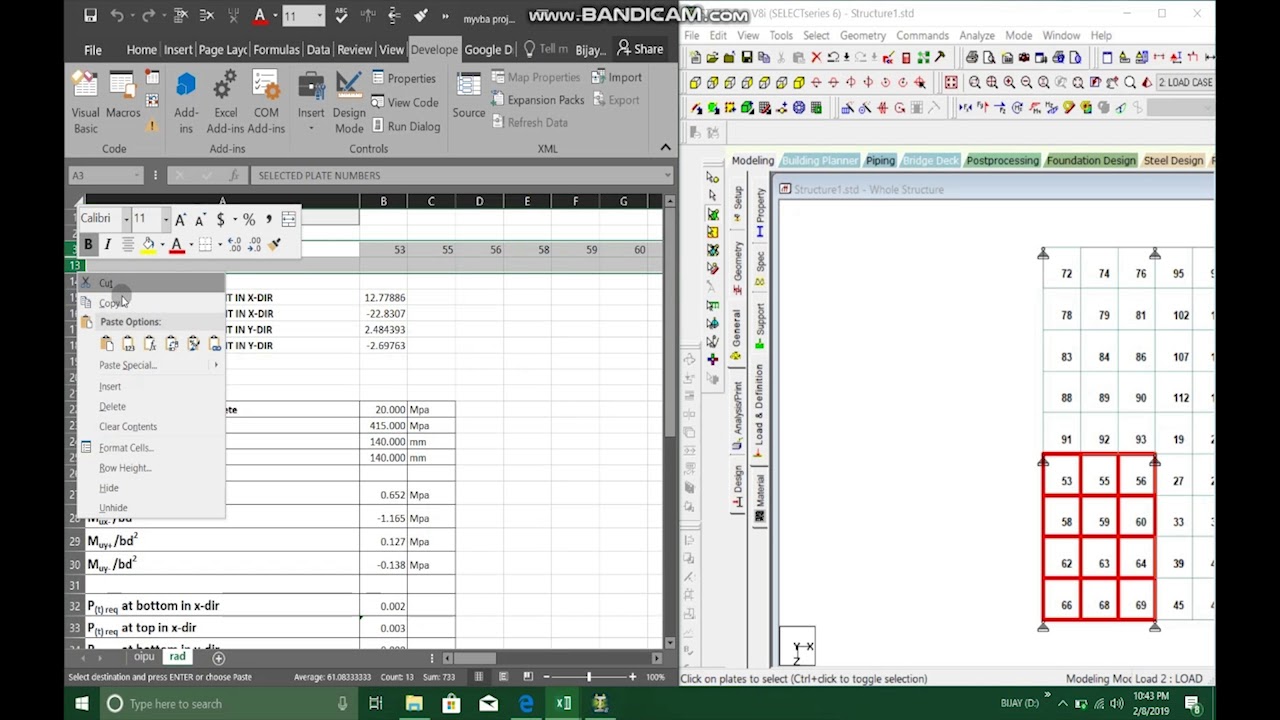
Task: Click Increase Font Size in mini toolbar
Action: 180,219
